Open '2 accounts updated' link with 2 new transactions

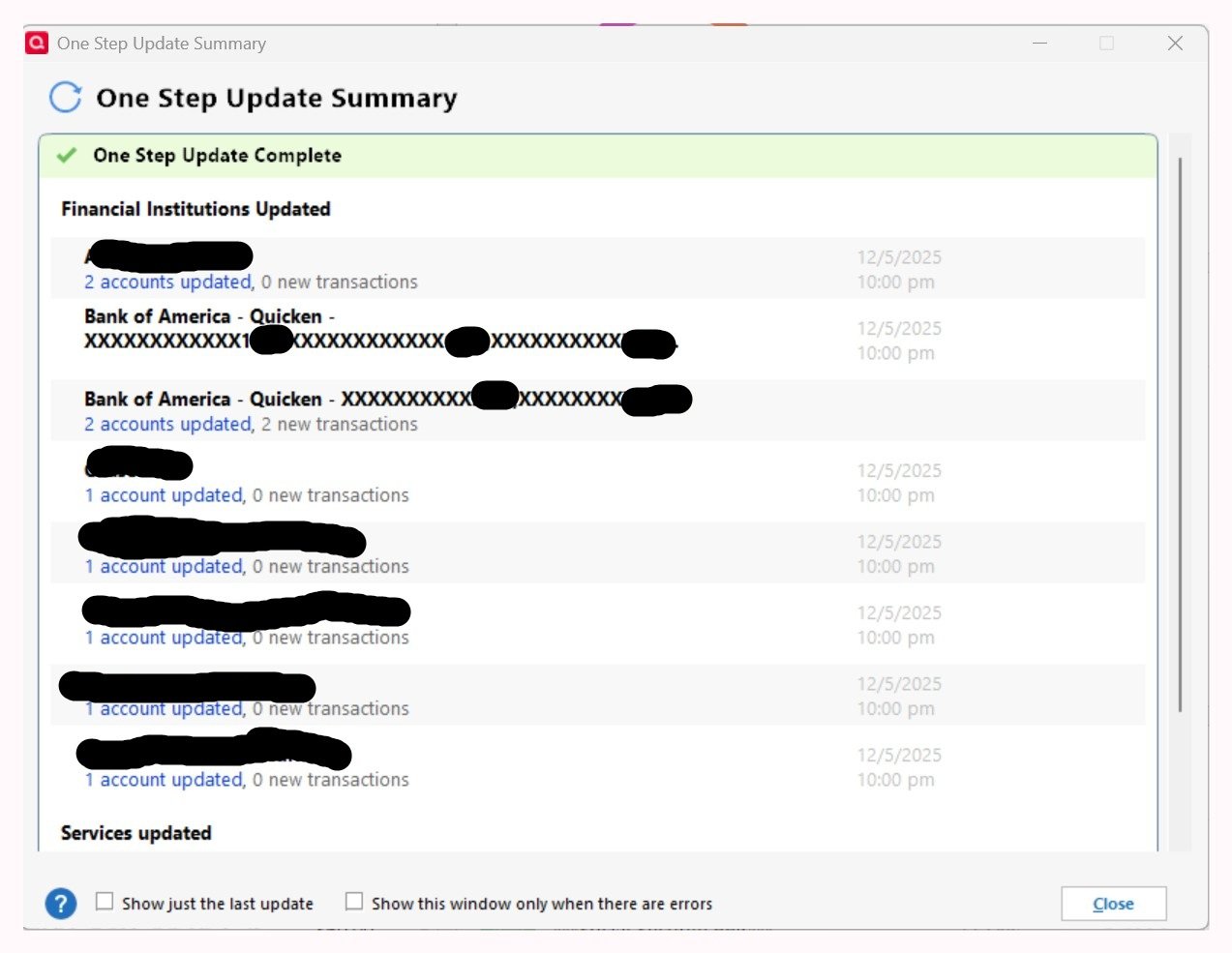point(167,424)
